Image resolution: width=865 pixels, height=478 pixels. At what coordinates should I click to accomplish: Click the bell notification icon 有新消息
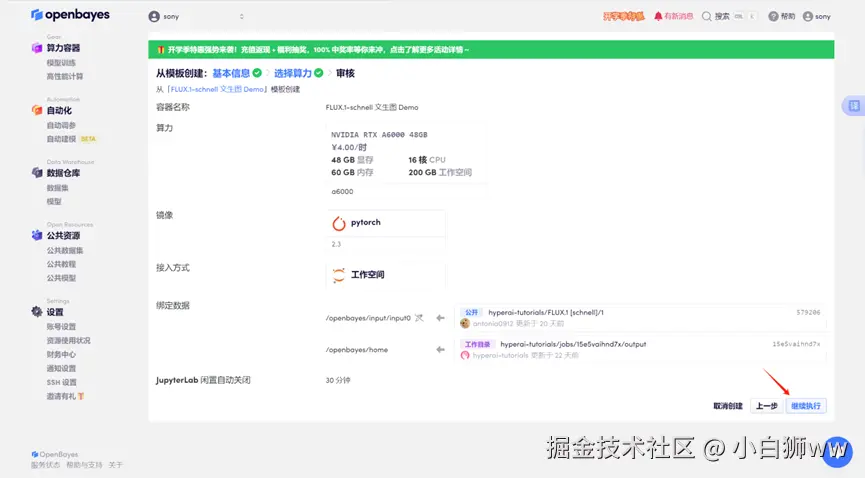tap(658, 17)
